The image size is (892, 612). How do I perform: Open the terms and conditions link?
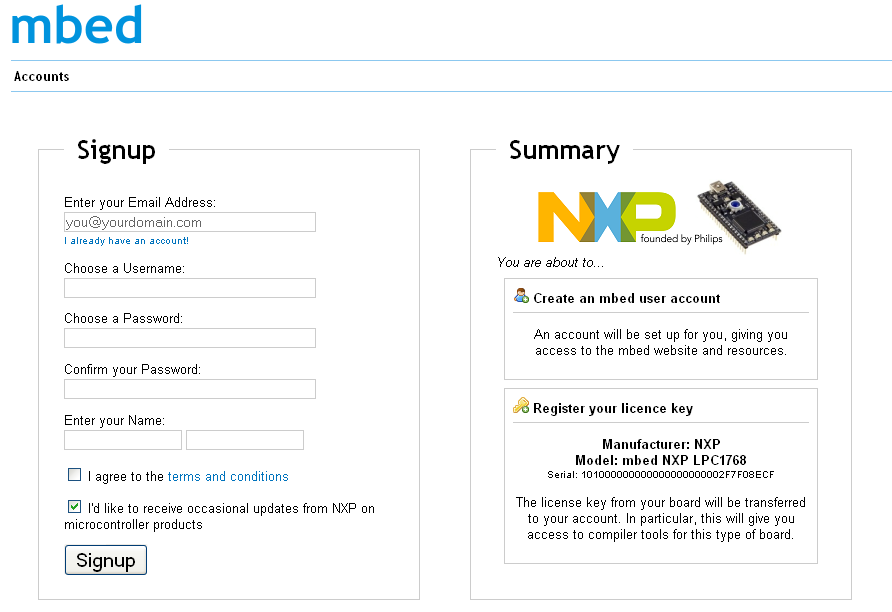click(x=228, y=477)
